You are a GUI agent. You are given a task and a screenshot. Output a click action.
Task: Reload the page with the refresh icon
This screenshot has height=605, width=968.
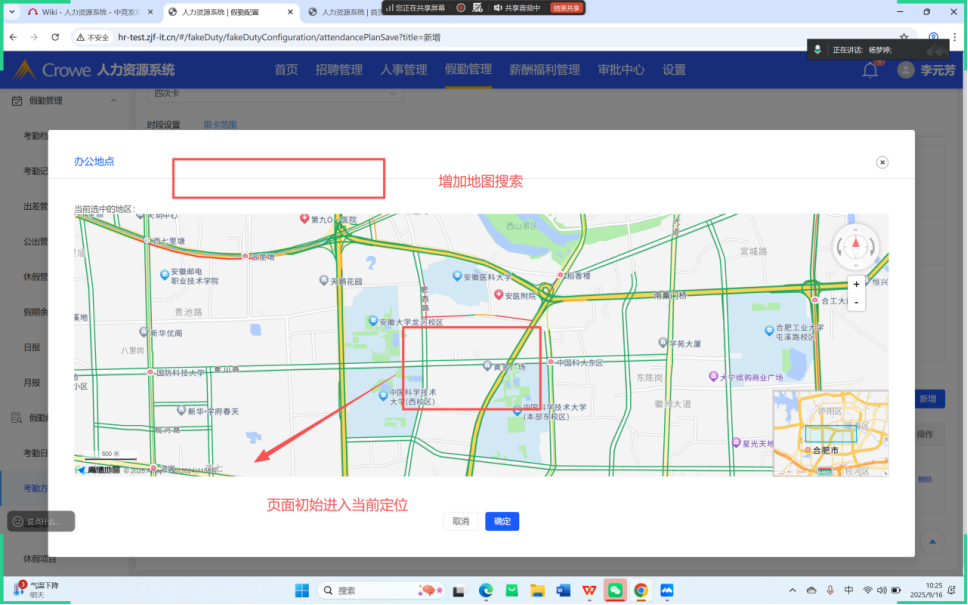(55, 37)
